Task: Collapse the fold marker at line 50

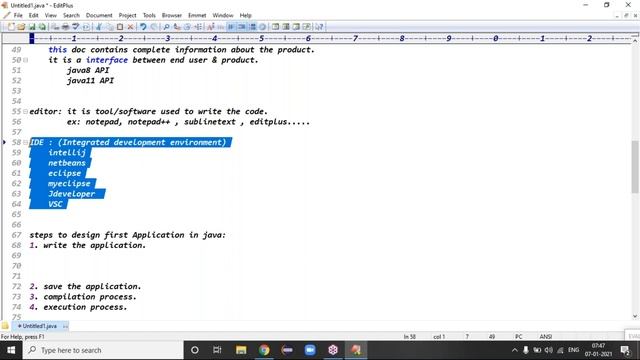Action: (25, 60)
